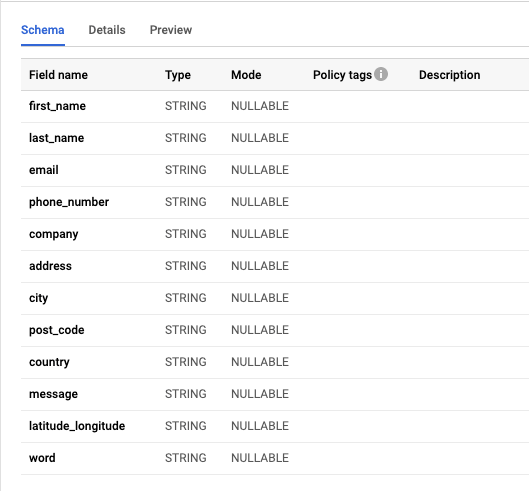Click the Field name column header

(x=58, y=75)
